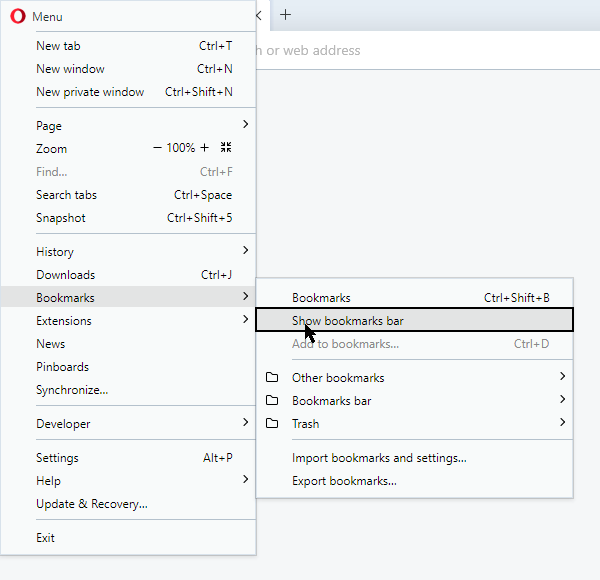Click Exit to quit Opera

pyautogui.click(x=128, y=538)
